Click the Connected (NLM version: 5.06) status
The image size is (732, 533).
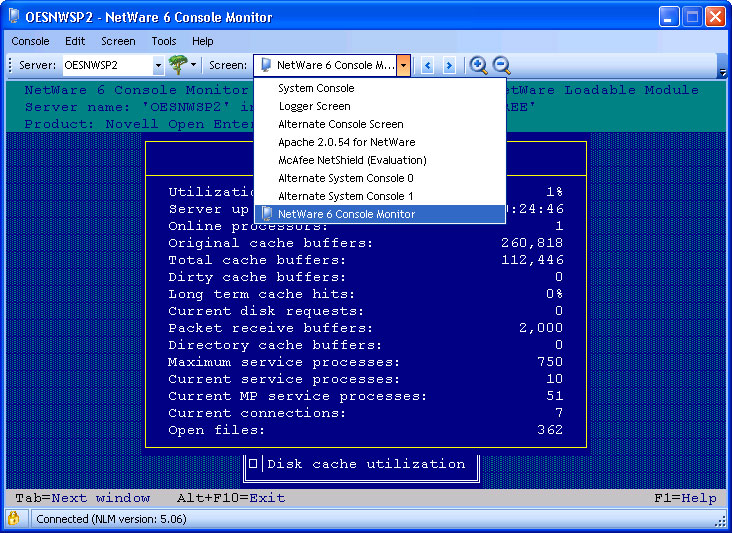(x=111, y=519)
